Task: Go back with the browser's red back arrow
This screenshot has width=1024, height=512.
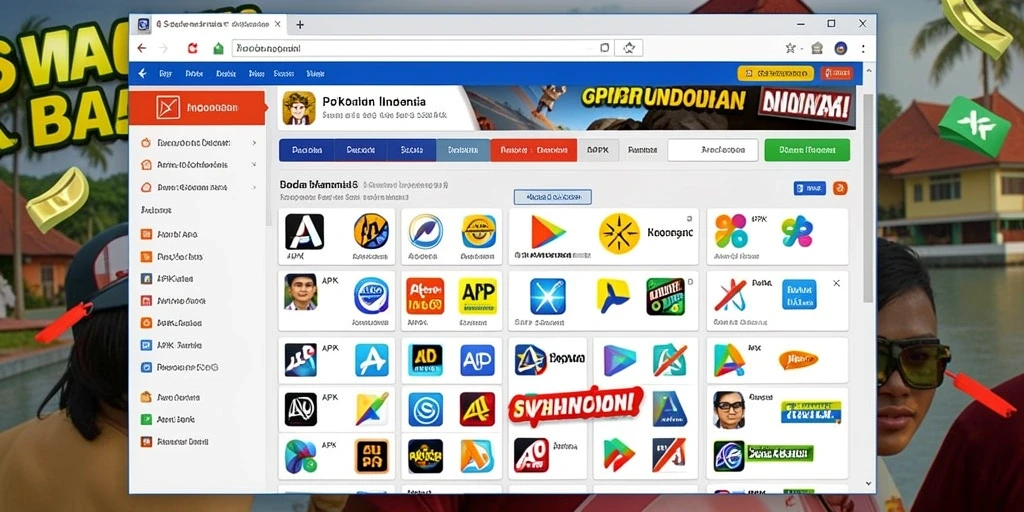Action: [142, 48]
